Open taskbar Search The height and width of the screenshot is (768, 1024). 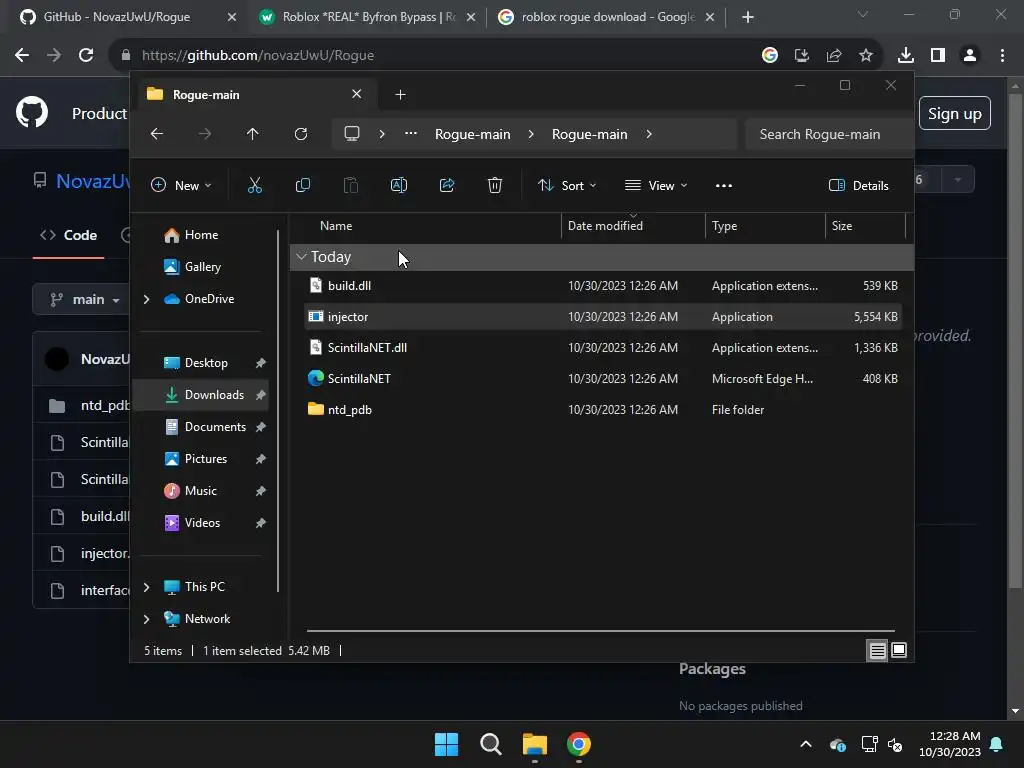point(490,744)
